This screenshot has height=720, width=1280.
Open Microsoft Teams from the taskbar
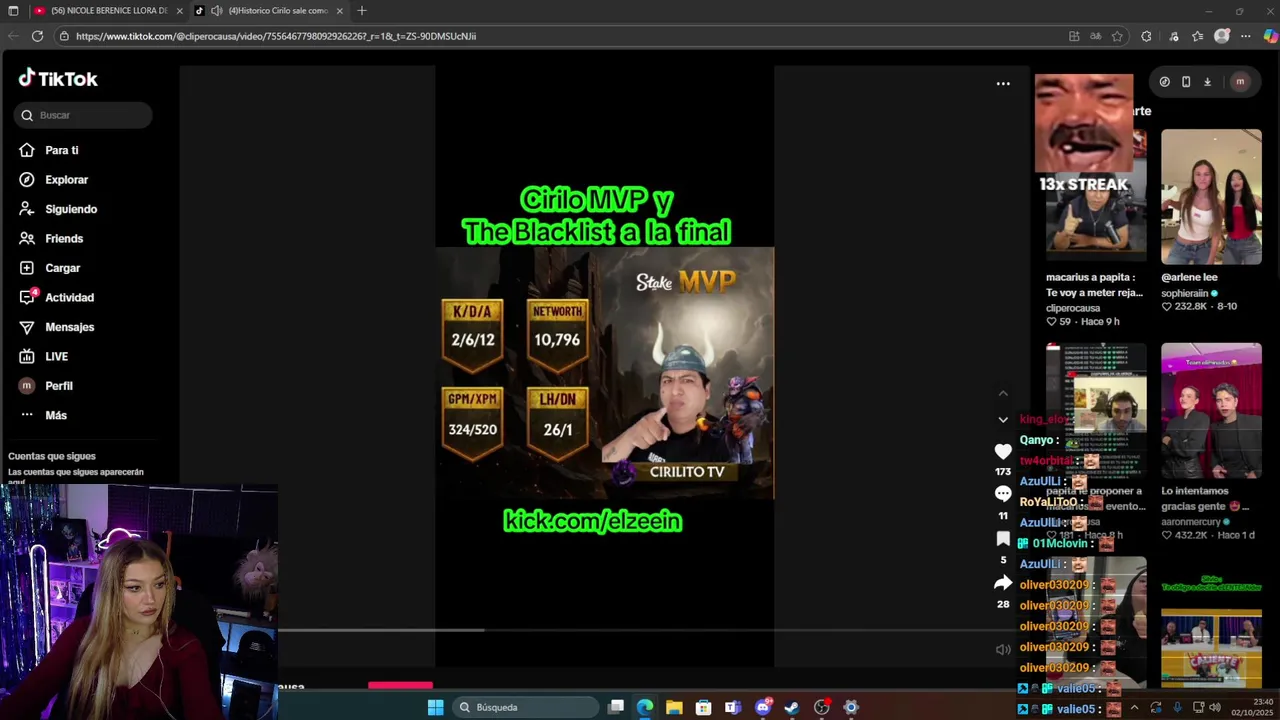pyautogui.click(x=733, y=707)
